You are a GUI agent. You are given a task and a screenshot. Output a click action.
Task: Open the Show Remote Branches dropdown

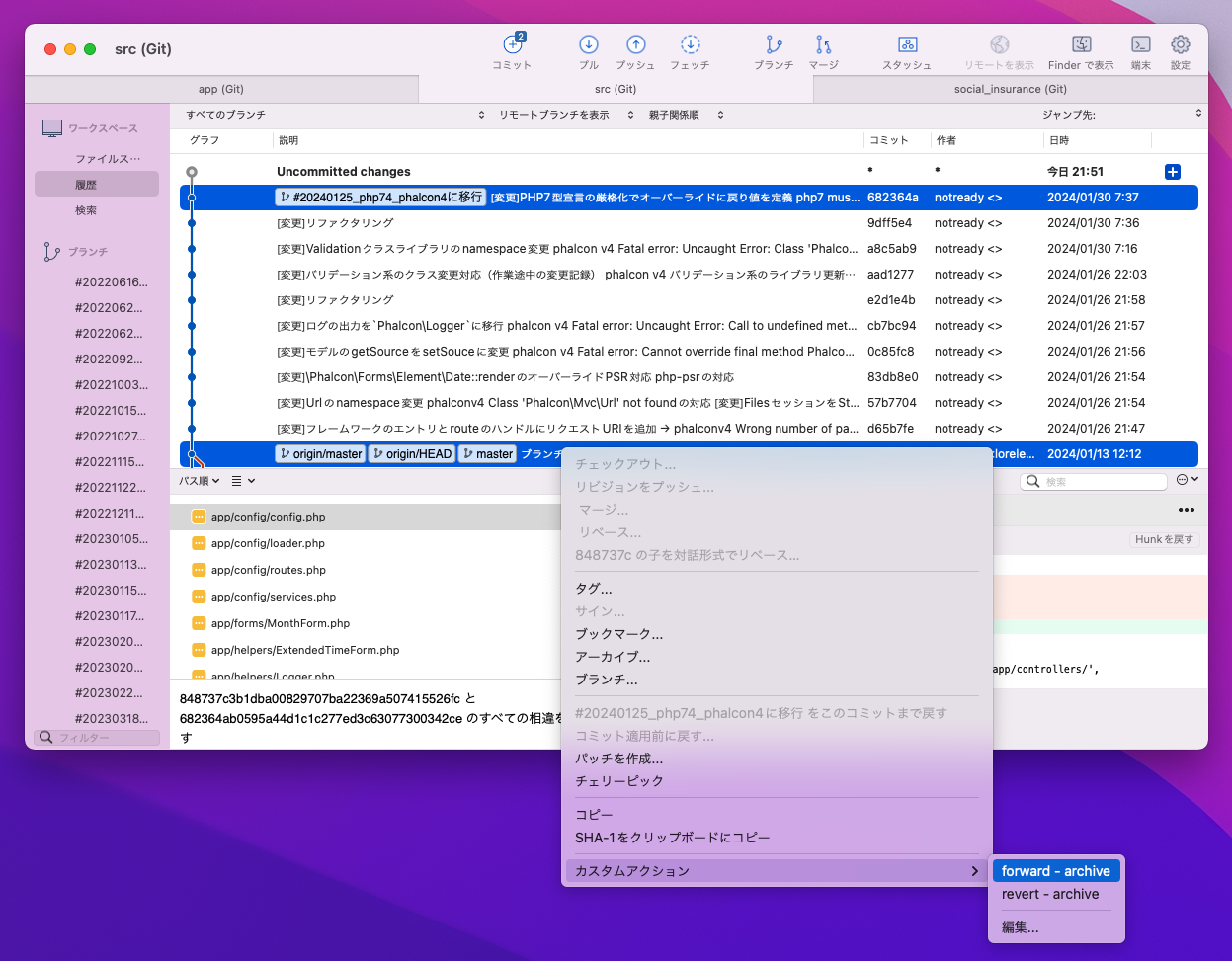567,115
